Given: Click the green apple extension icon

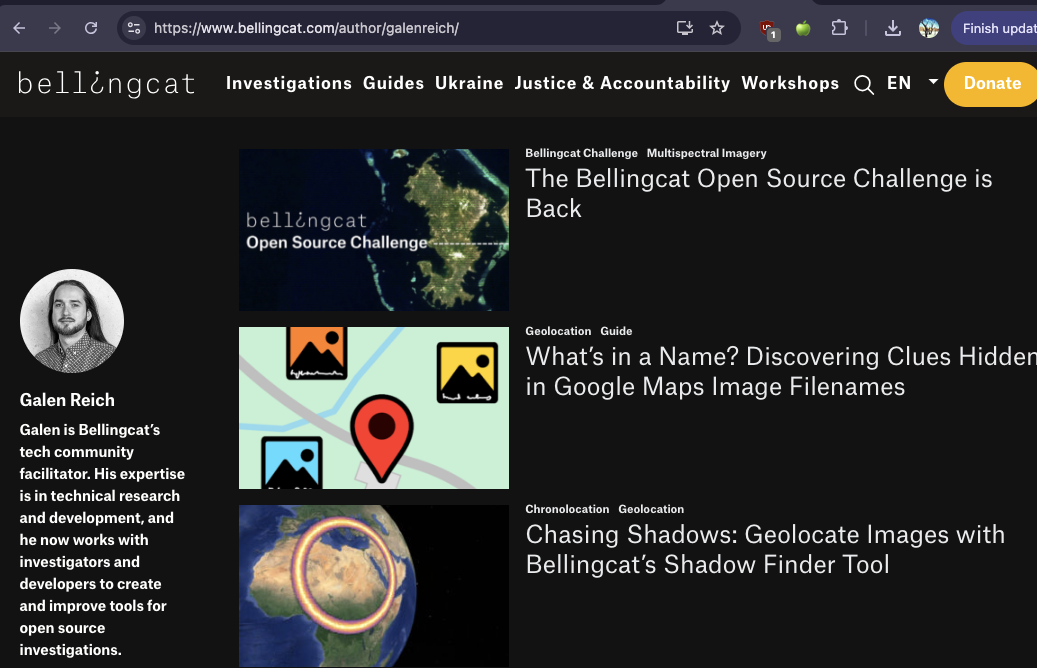Looking at the screenshot, I should [802, 28].
